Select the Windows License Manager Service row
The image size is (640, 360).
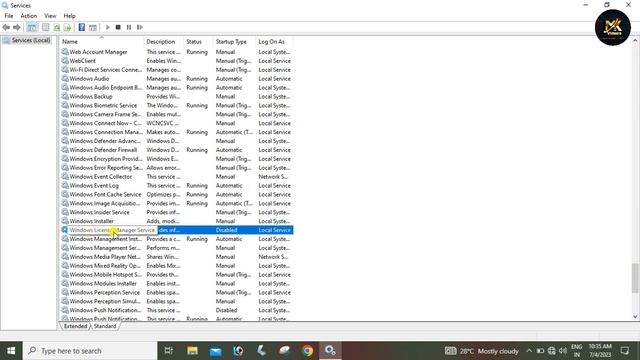(177, 230)
